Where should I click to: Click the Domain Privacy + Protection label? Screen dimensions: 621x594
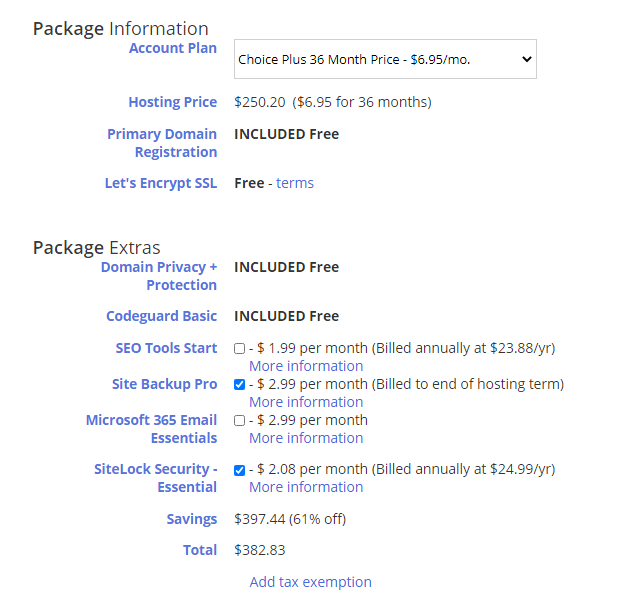tap(159, 276)
